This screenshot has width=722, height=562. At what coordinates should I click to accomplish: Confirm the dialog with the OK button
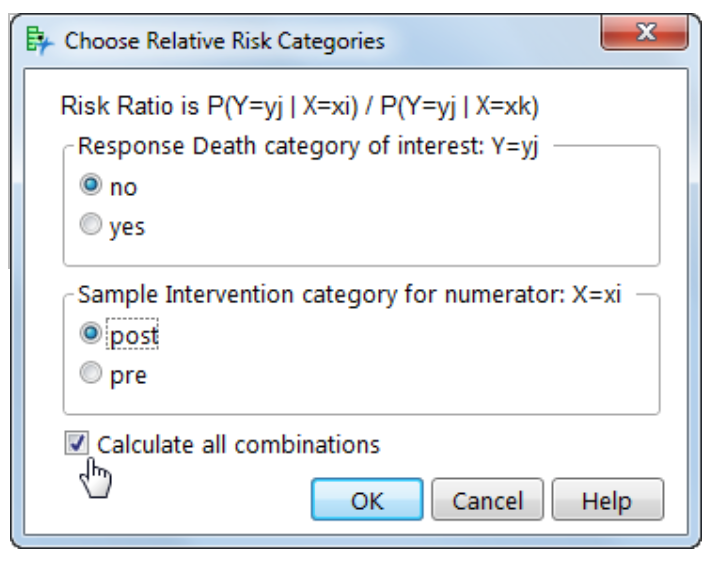[x=367, y=500]
